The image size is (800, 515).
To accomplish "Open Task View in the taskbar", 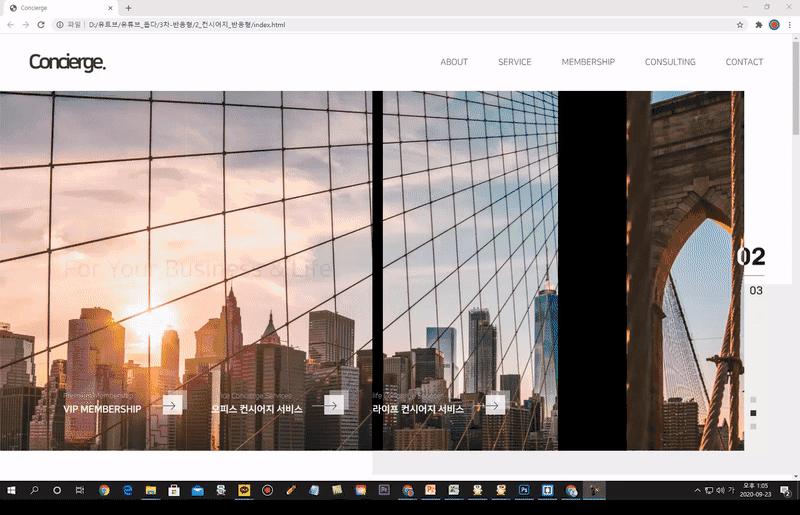I will tap(80, 491).
